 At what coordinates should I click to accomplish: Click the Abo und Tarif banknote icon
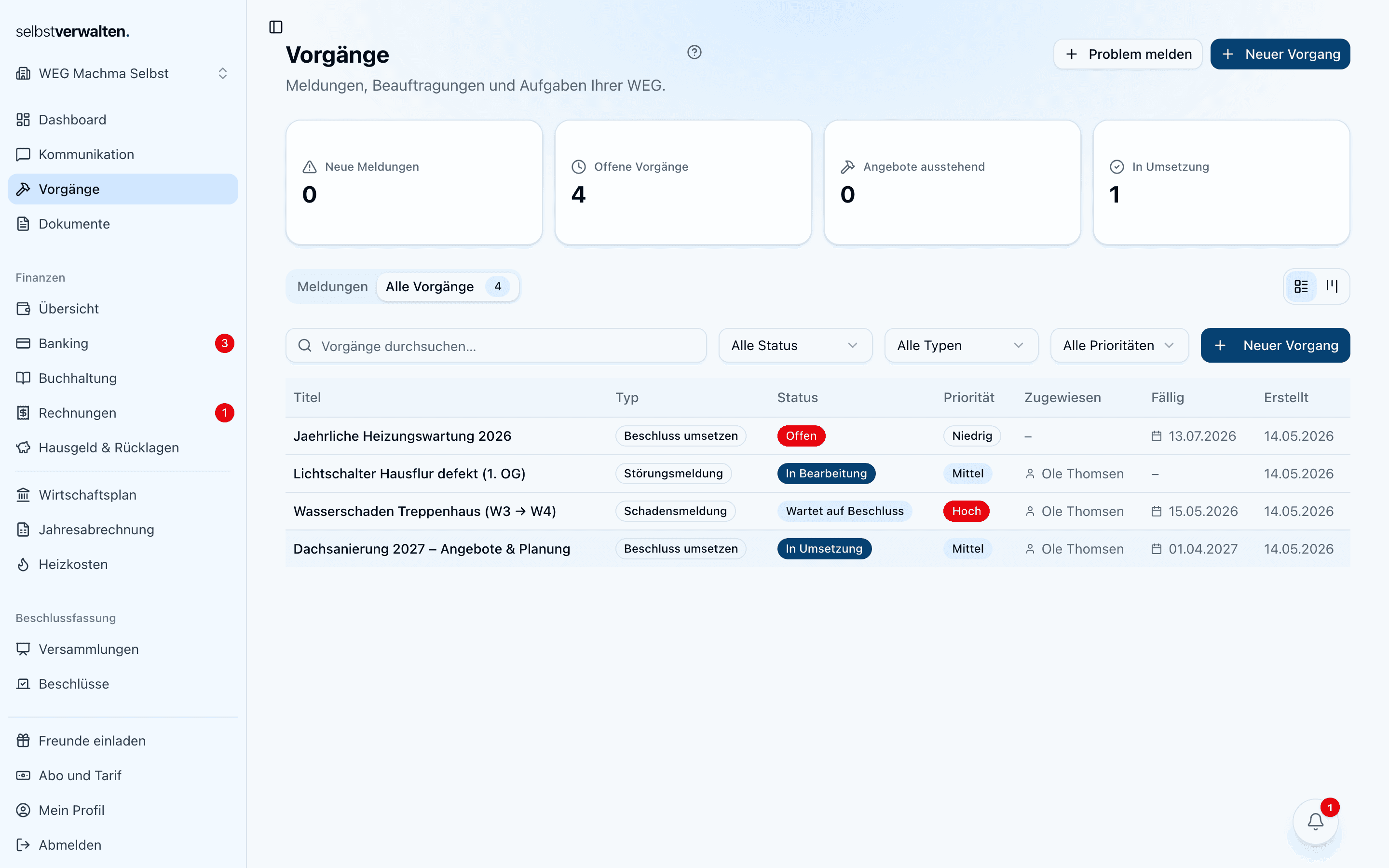click(x=23, y=775)
